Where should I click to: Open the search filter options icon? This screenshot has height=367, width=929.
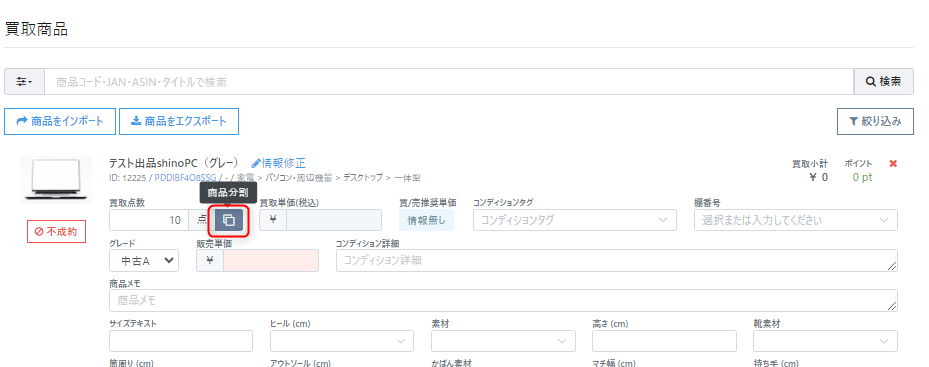pyautogui.click(x=24, y=82)
